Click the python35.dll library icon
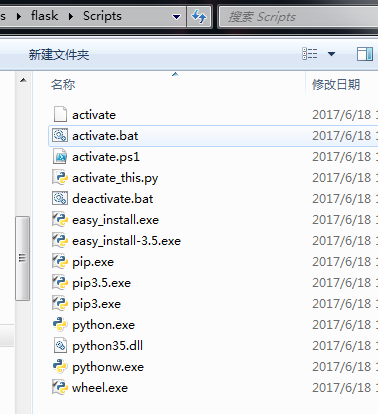Image resolution: width=378 pixels, height=414 pixels. pos(60,345)
